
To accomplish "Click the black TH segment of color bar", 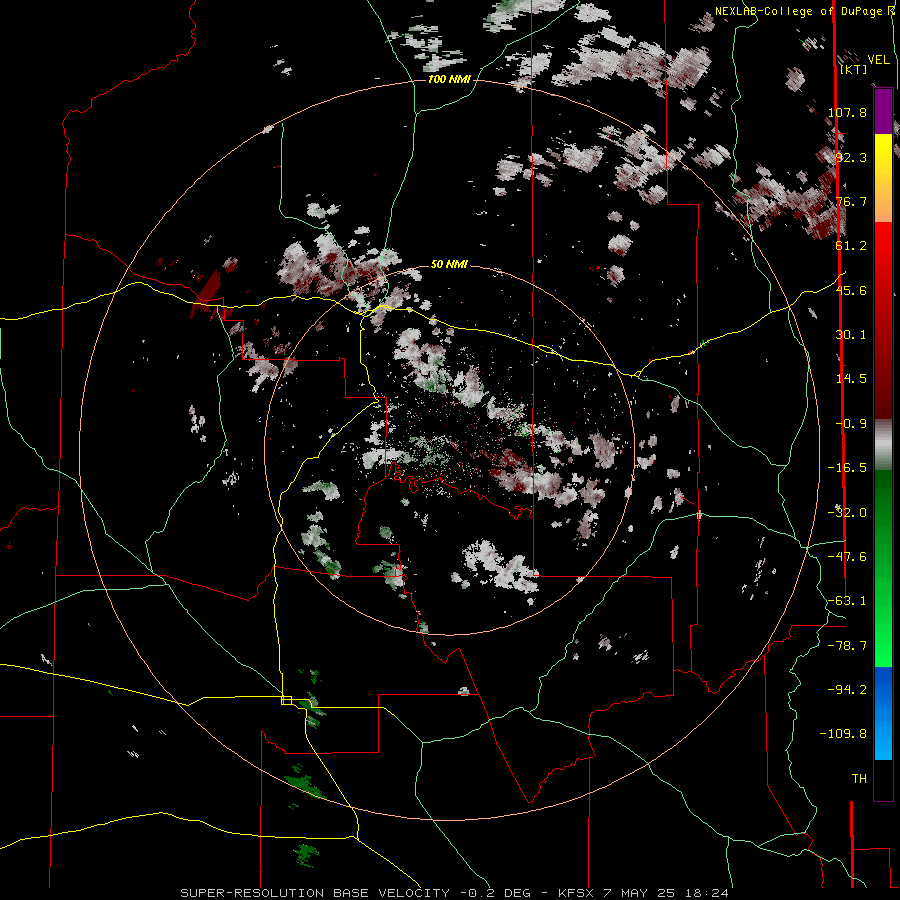I will 883,779.
